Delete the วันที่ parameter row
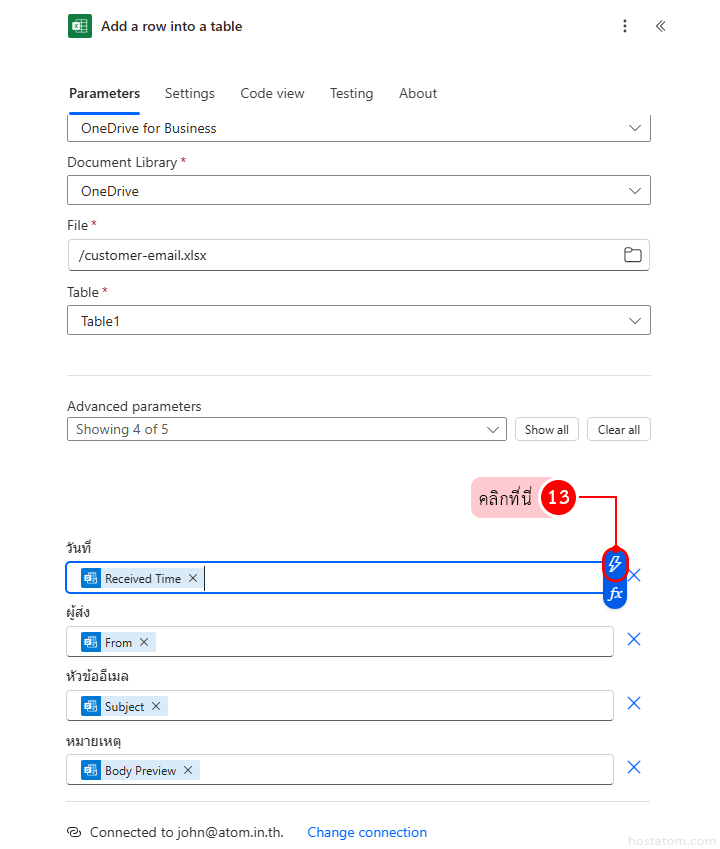 634,575
